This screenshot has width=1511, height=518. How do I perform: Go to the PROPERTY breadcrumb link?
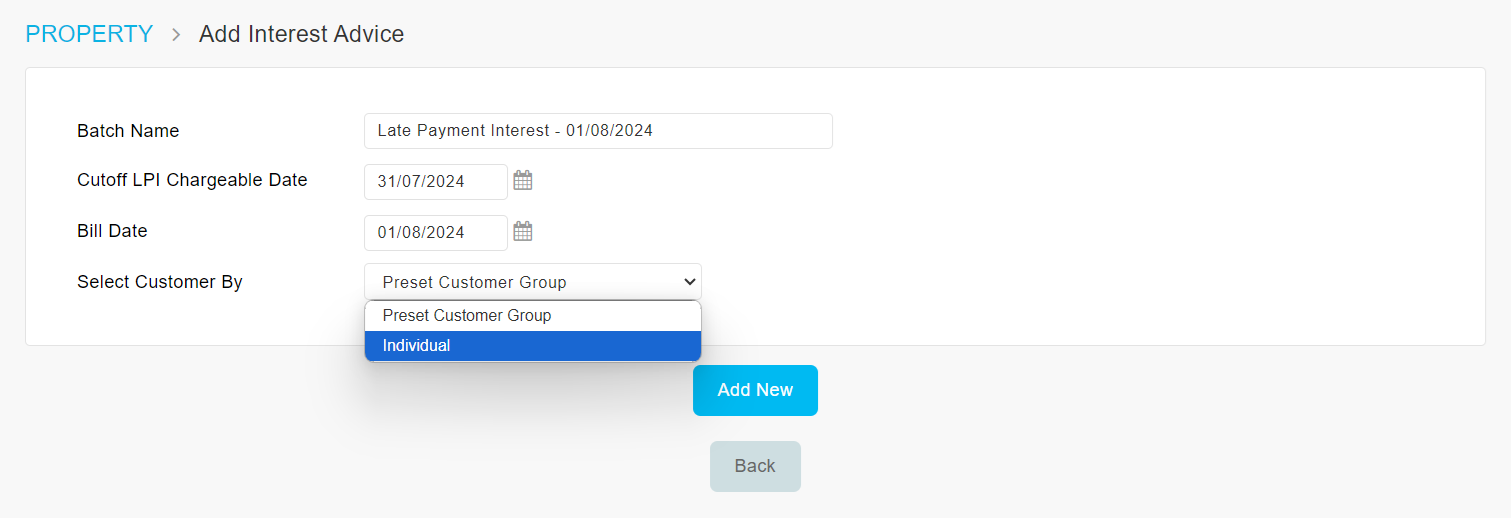[89, 34]
